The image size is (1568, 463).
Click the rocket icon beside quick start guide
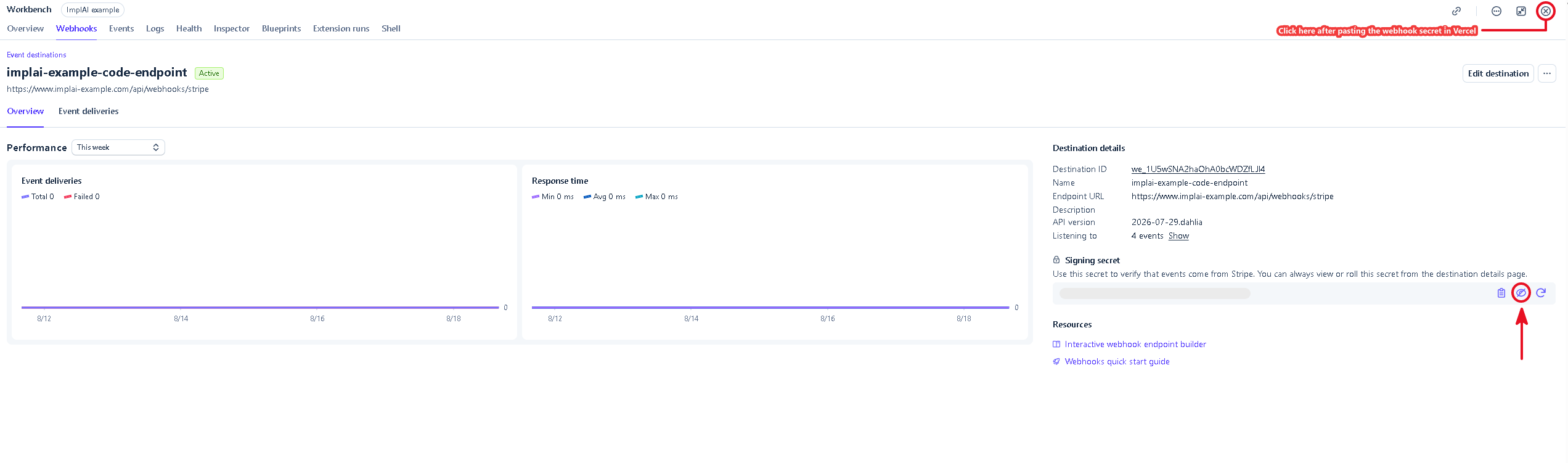[x=1056, y=361]
